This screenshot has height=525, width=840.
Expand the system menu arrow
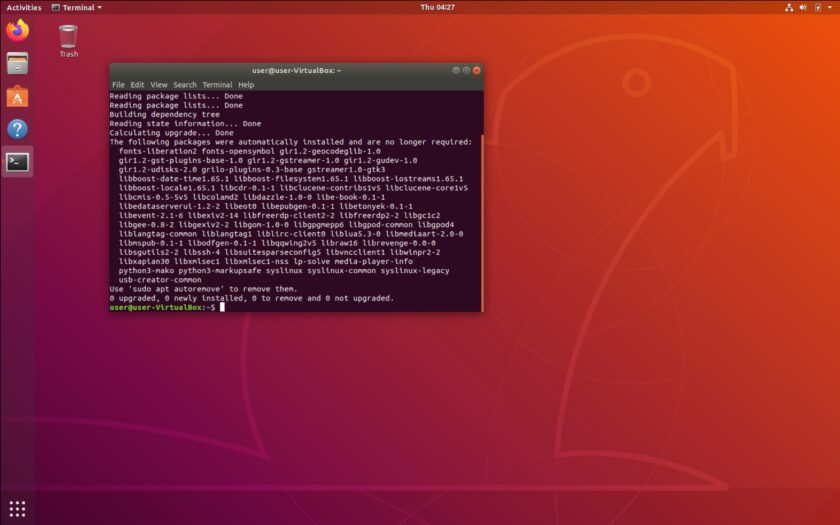pos(830,8)
